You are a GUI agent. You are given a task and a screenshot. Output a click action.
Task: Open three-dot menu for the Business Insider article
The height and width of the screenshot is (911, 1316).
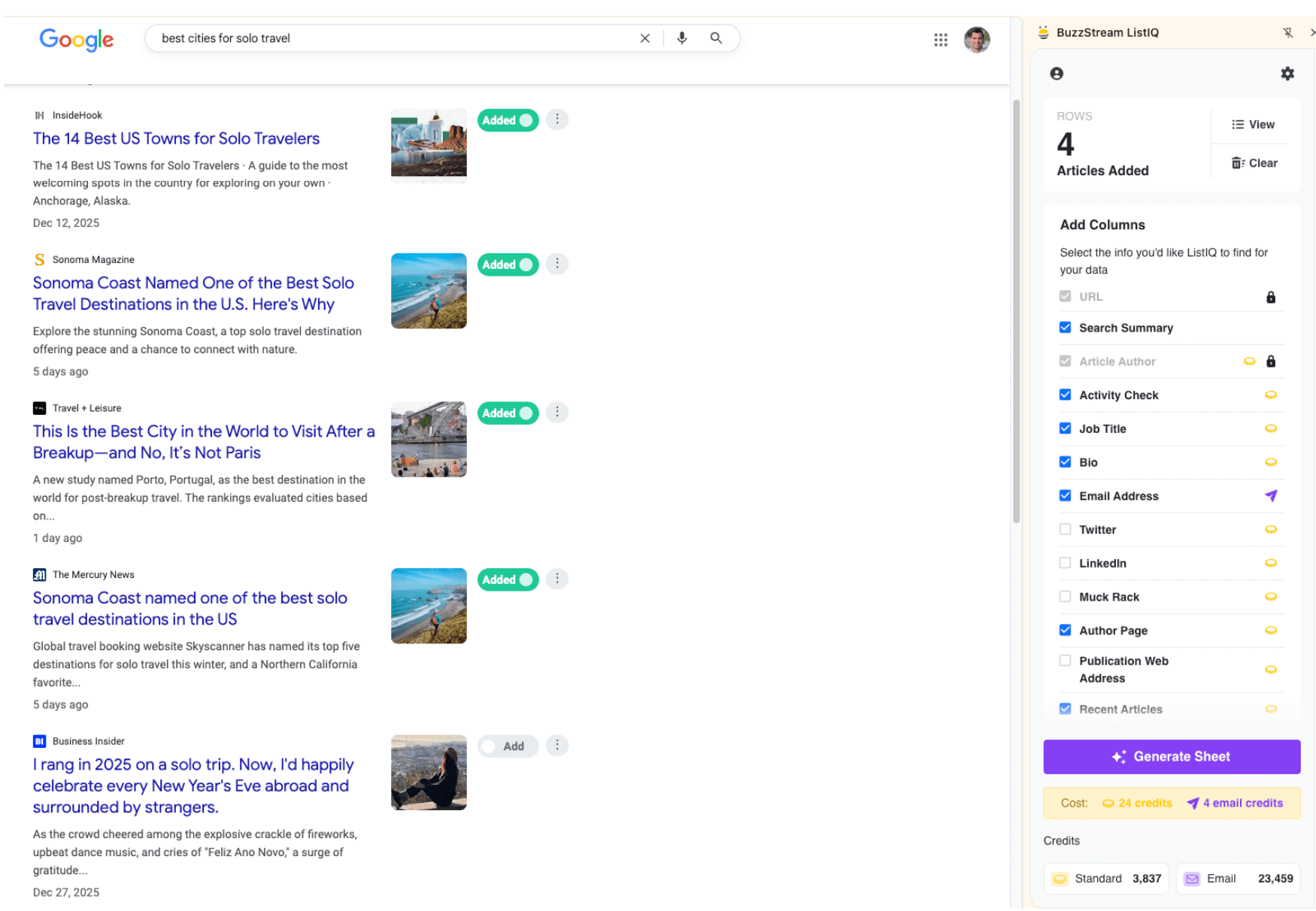pos(556,745)
